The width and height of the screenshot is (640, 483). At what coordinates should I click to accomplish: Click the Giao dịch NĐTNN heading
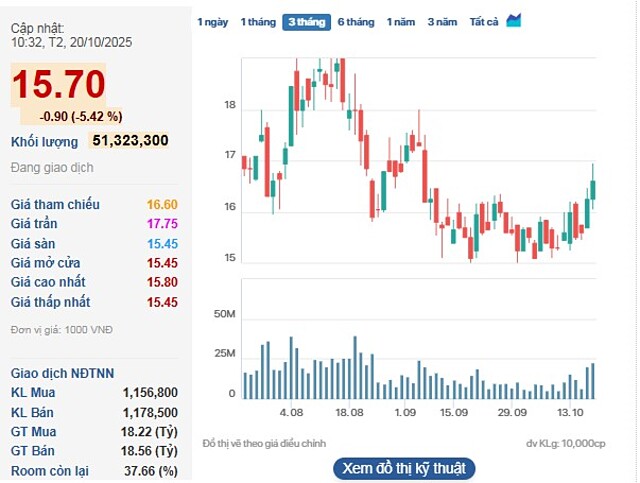coord(56,371)
